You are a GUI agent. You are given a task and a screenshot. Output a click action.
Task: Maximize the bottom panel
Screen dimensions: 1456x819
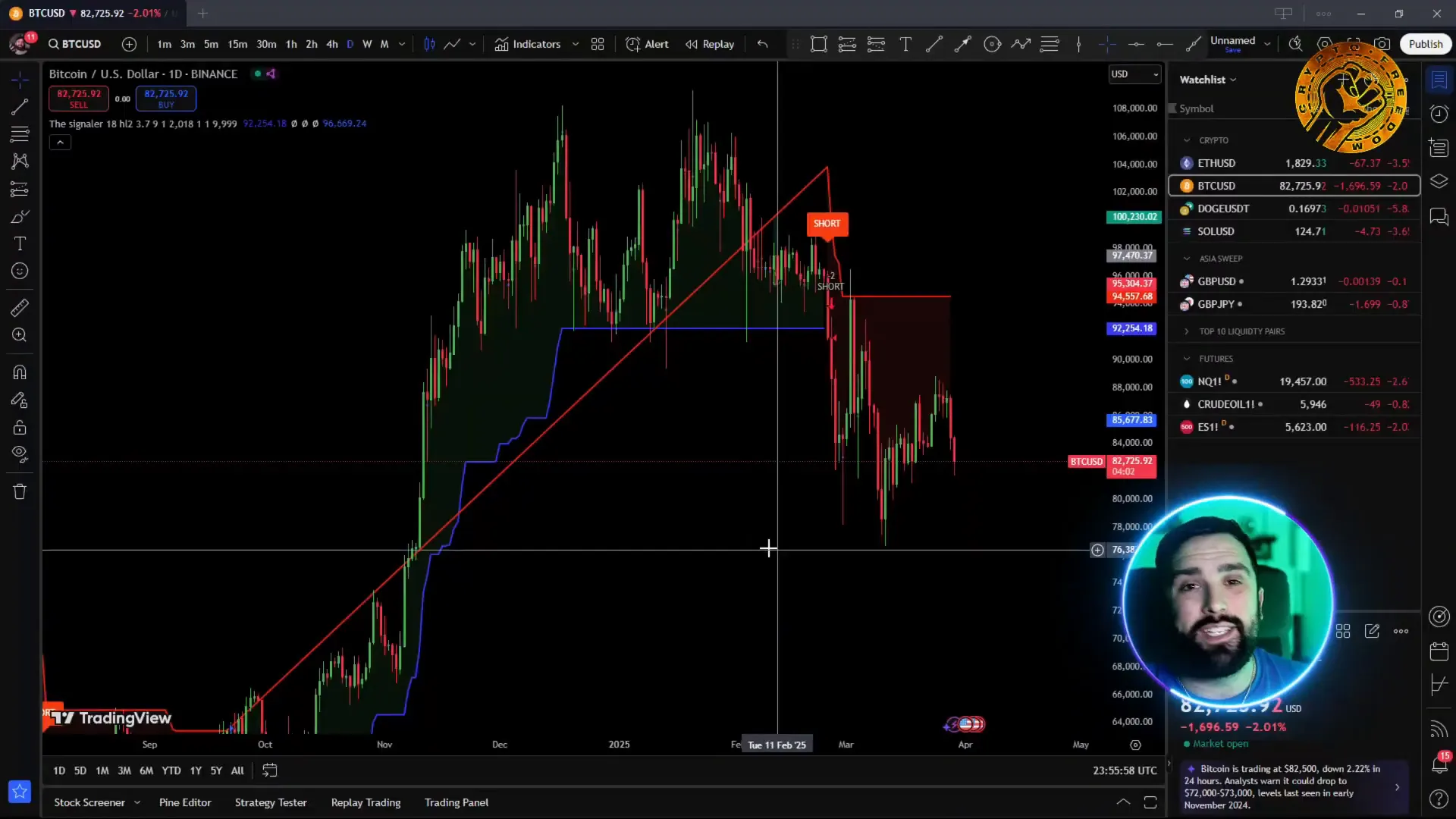pos(1150,802)
